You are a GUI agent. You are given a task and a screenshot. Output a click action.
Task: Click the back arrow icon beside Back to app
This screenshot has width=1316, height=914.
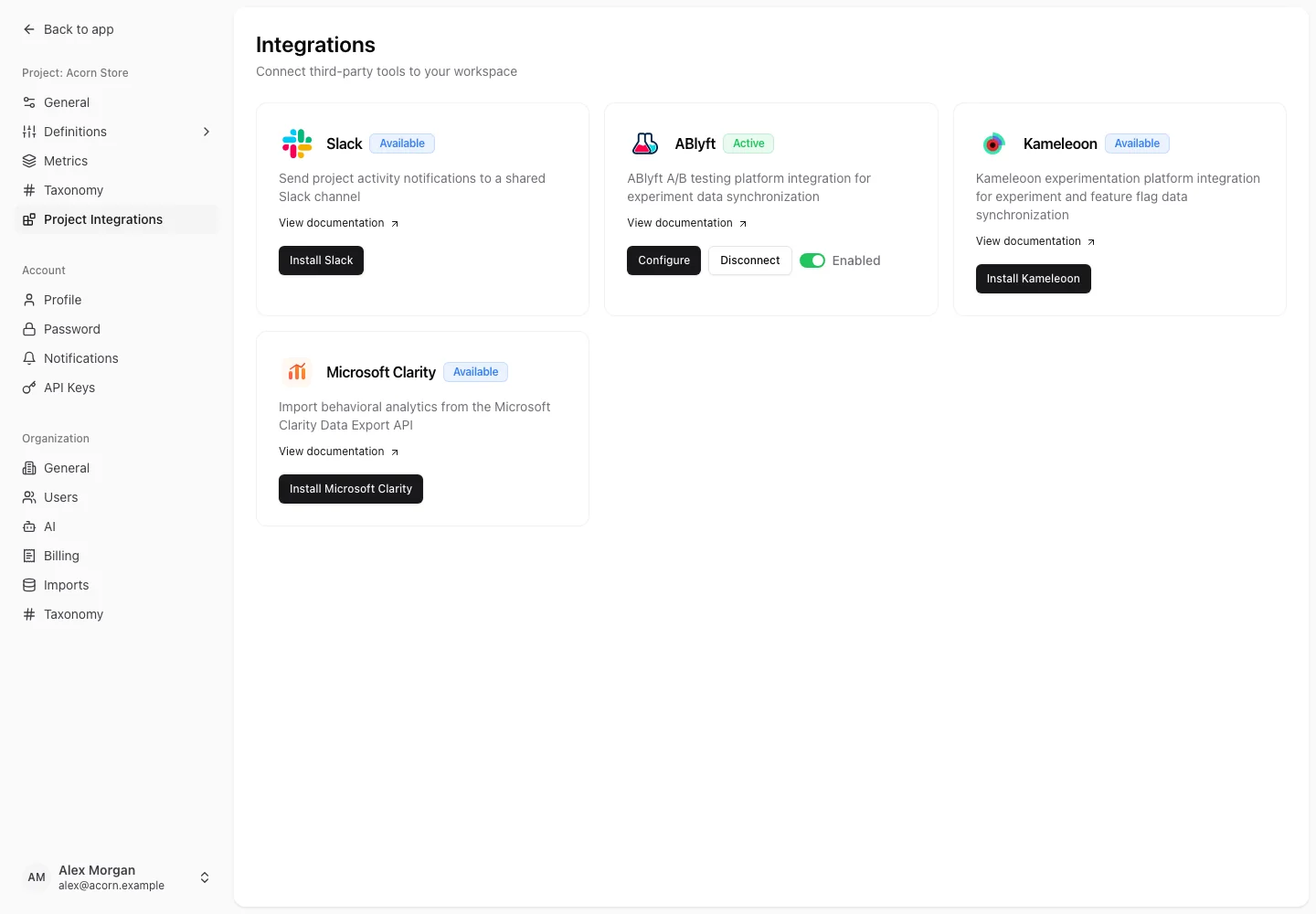(x=29, y=29)
